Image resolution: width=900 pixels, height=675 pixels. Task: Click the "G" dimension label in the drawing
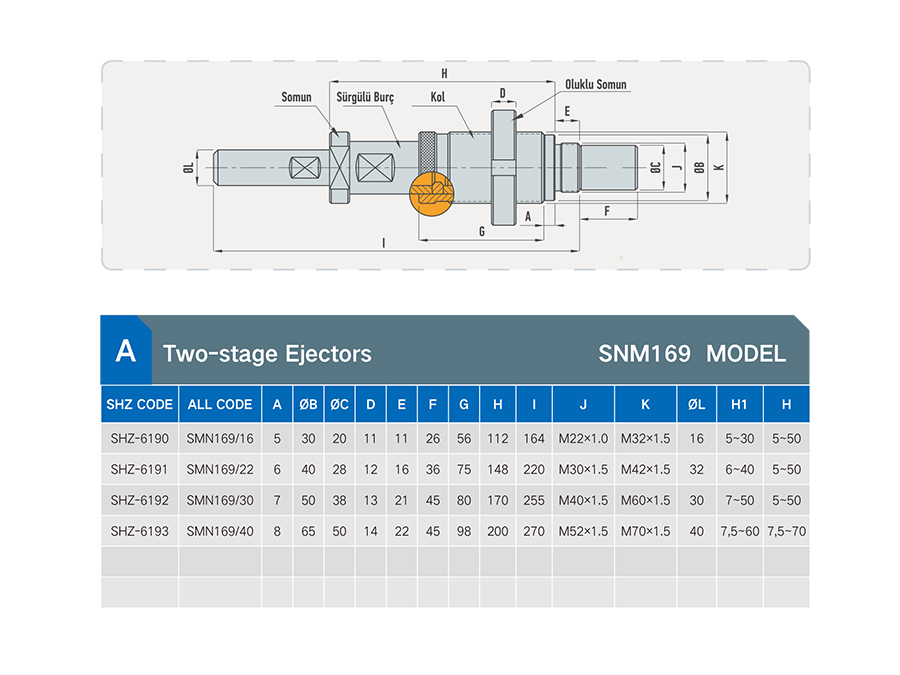point(482,231)
